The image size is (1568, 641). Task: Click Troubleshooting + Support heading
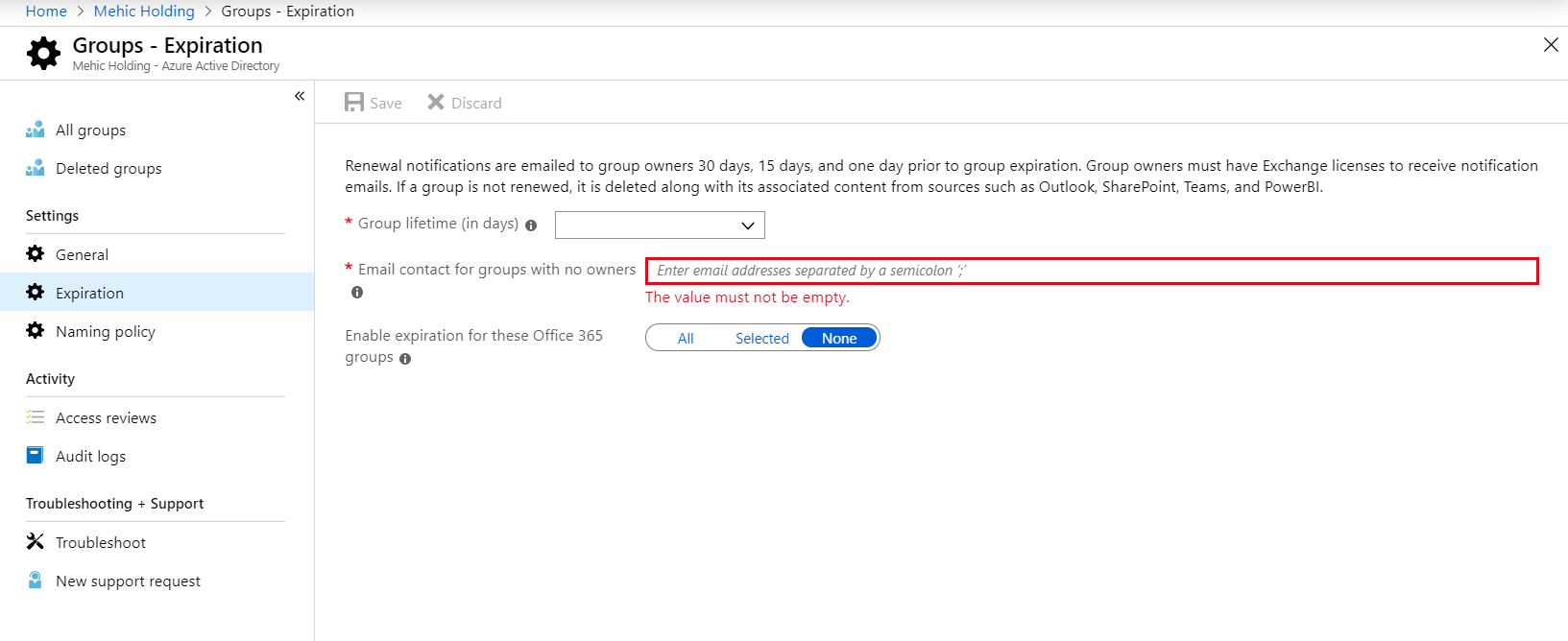click(x=114, y=504)
